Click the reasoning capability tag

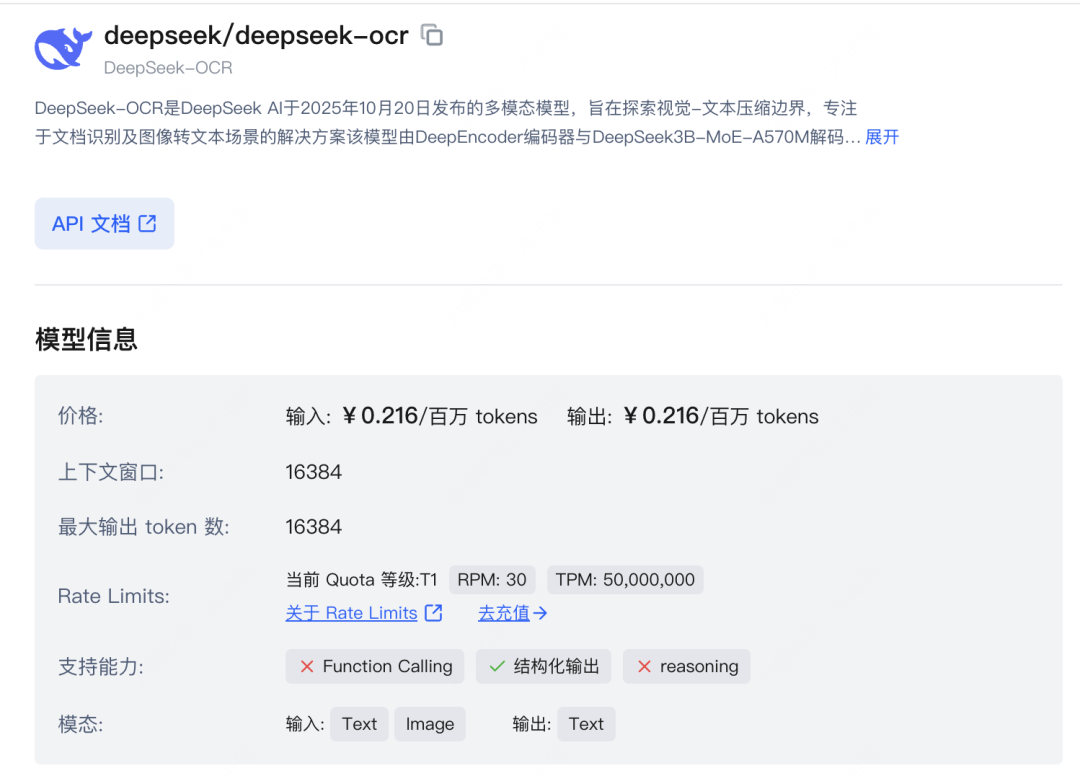click(x=687, y=667)
